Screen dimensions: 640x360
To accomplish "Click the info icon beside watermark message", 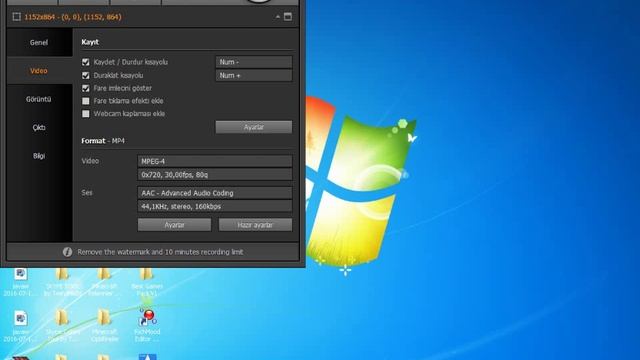I will 67,252.
